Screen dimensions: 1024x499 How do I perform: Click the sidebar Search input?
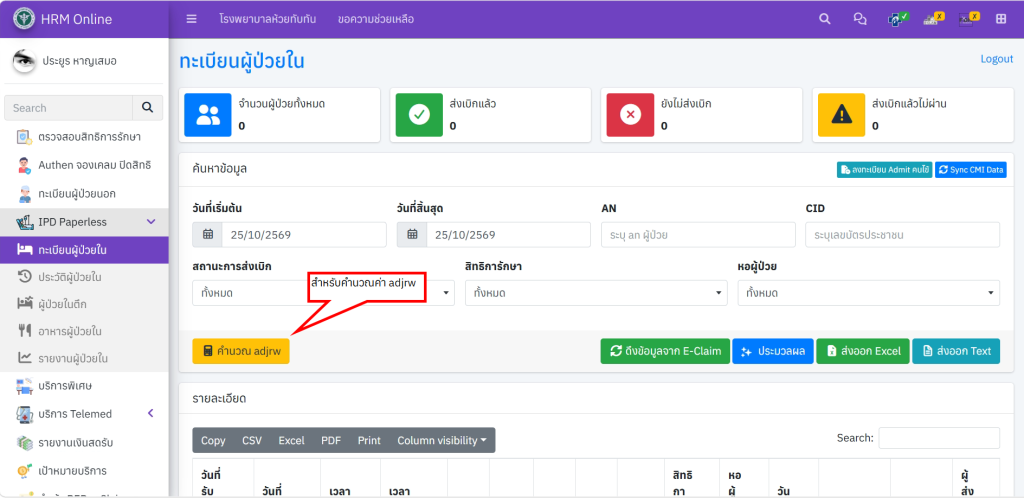coord(69,108)
